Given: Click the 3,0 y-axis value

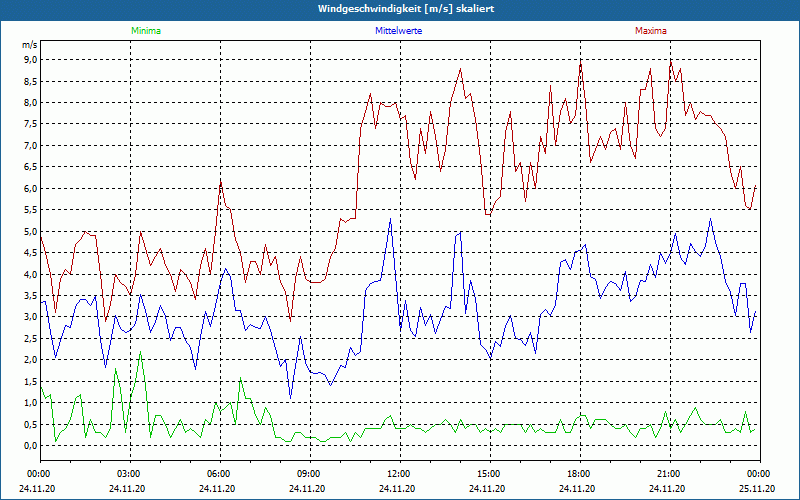Looking at the screenshot, I should (x=30, y=317).
